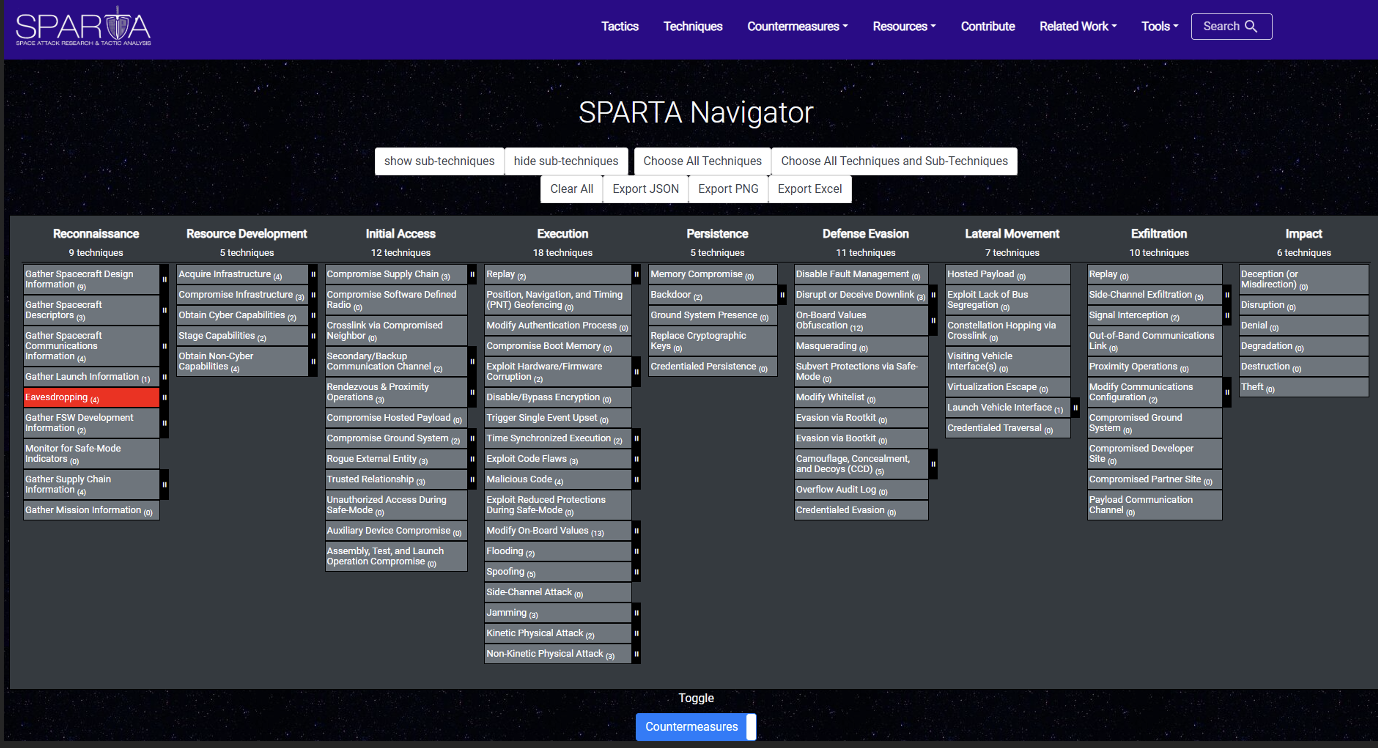Screen dimensions: 1378x748
Task: Expand Backdoor sub-techniques handle
Action: [x=782, y=295]
